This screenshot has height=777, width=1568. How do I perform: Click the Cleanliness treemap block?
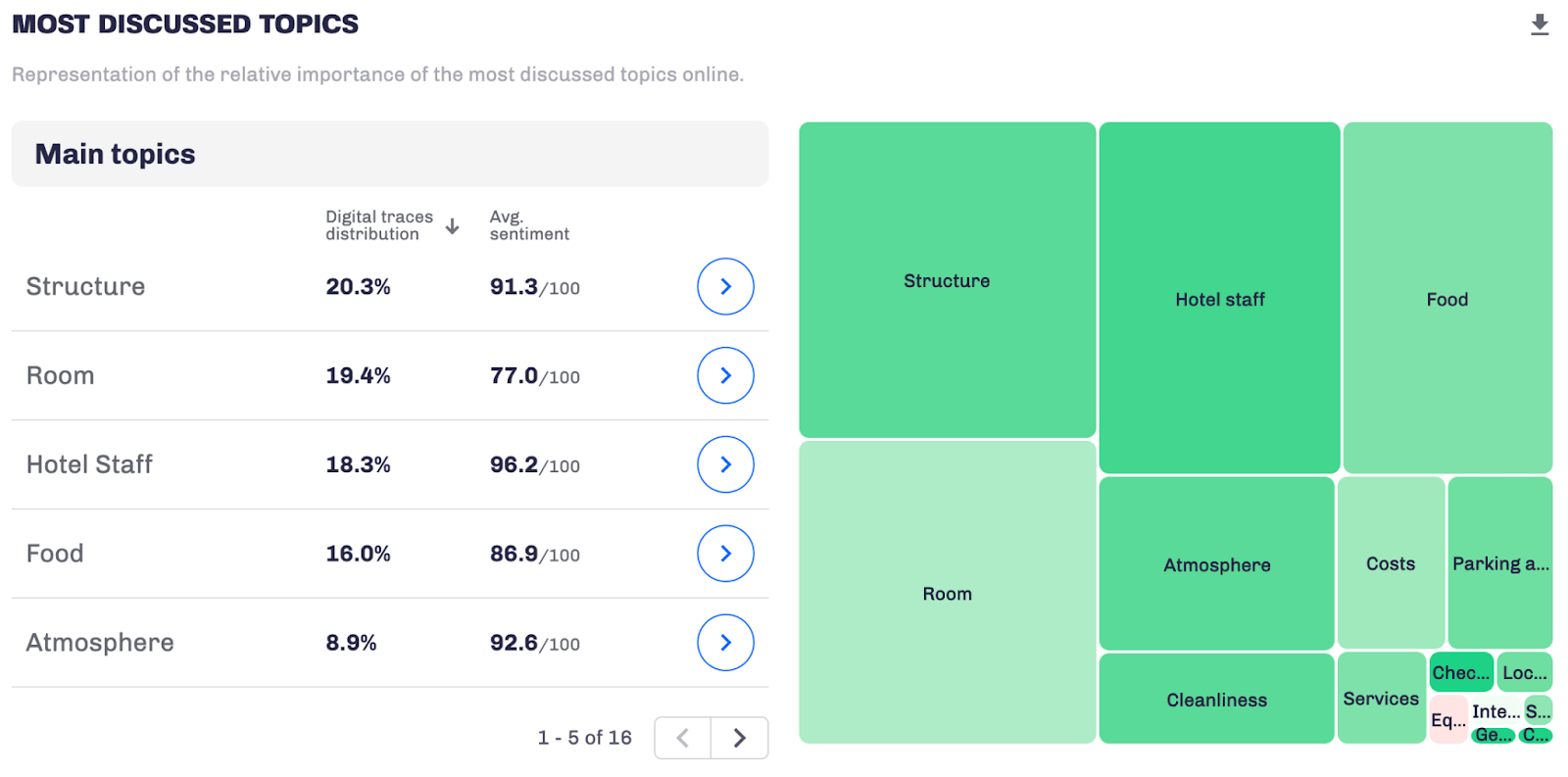click(x=1216, y=700)
